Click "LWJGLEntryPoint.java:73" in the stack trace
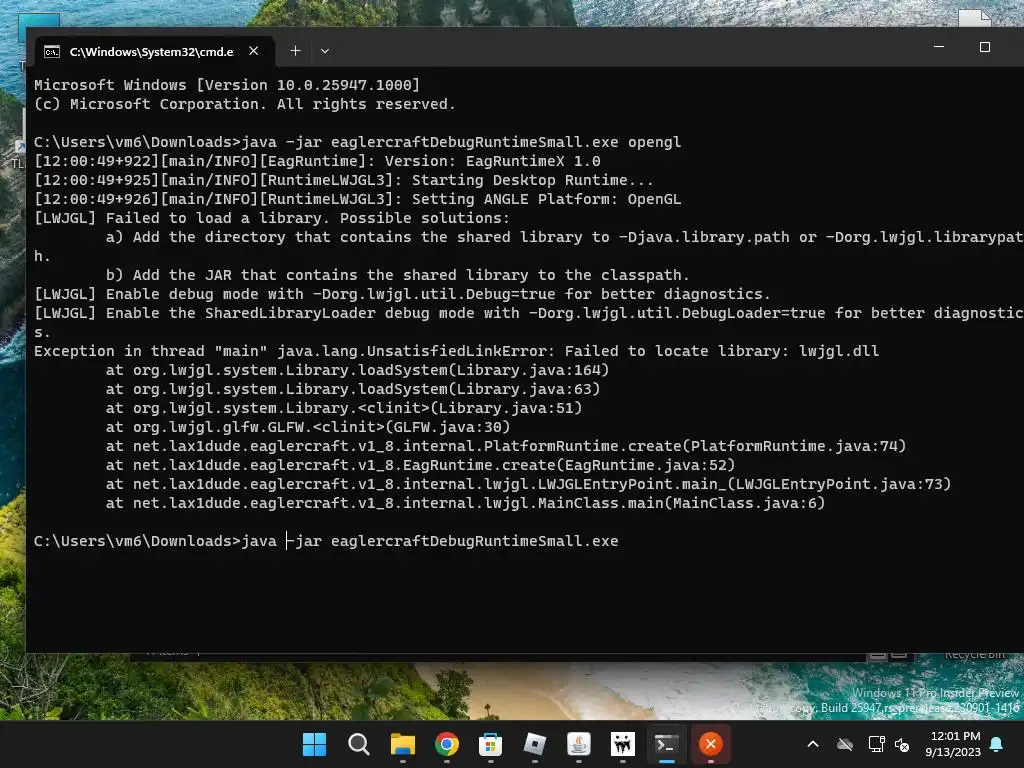This screenshot has width=1024, height=768. [839, 484]
